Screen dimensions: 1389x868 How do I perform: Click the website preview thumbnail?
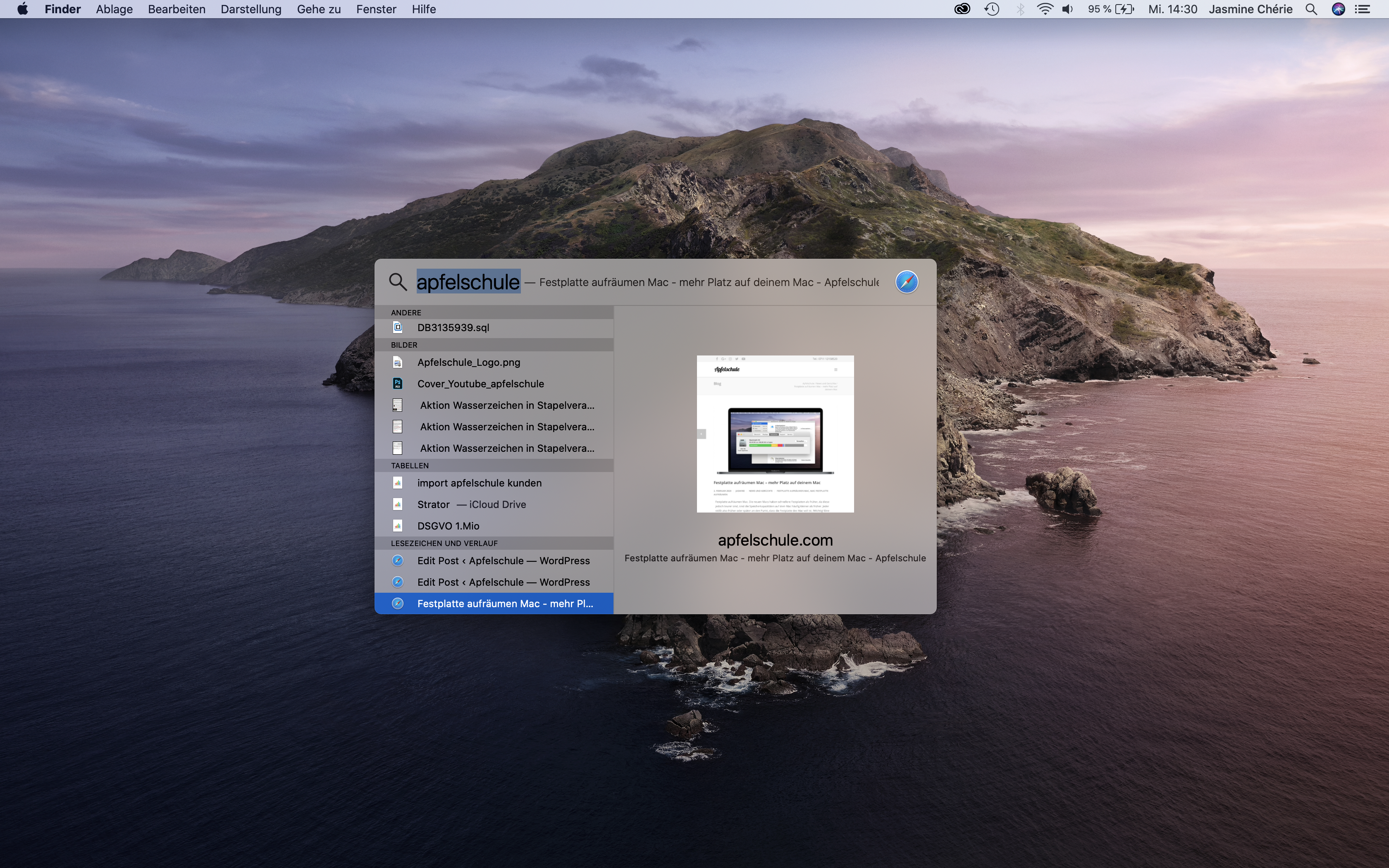point(776,434)
